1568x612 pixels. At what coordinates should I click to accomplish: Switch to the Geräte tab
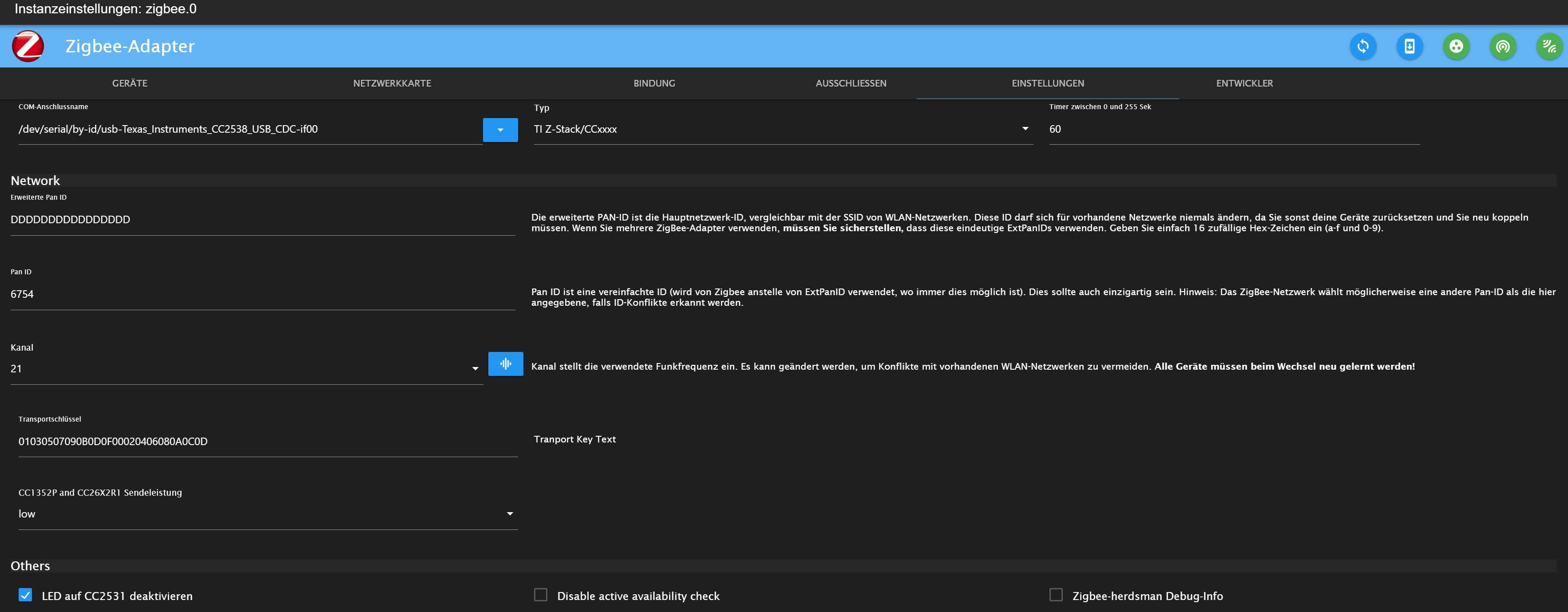coord(130,83)
